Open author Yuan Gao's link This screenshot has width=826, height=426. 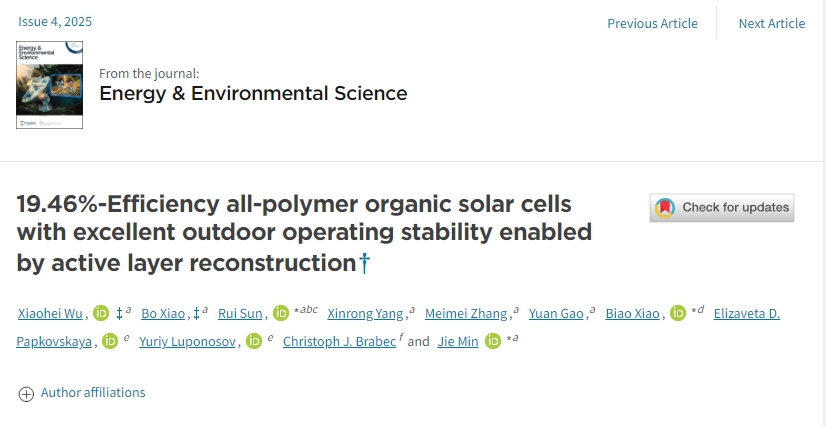(x=557, y=314)
